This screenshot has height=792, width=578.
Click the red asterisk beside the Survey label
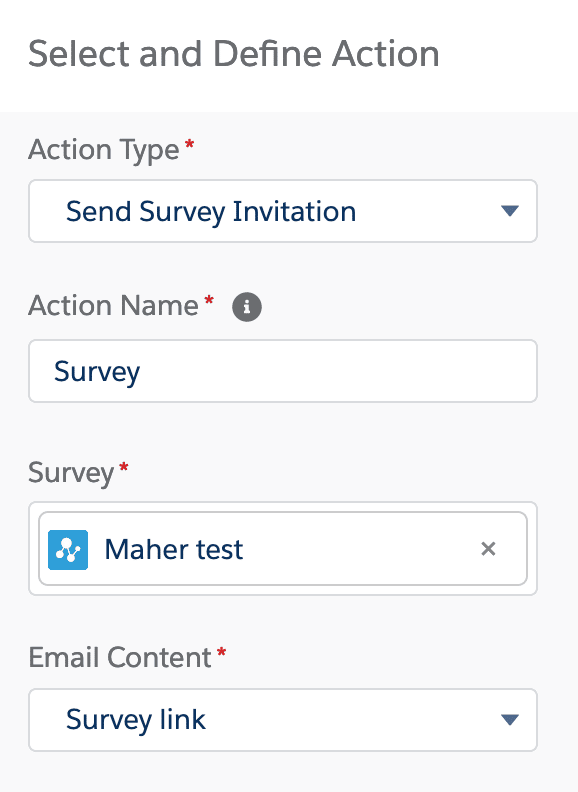click(124, 467)
